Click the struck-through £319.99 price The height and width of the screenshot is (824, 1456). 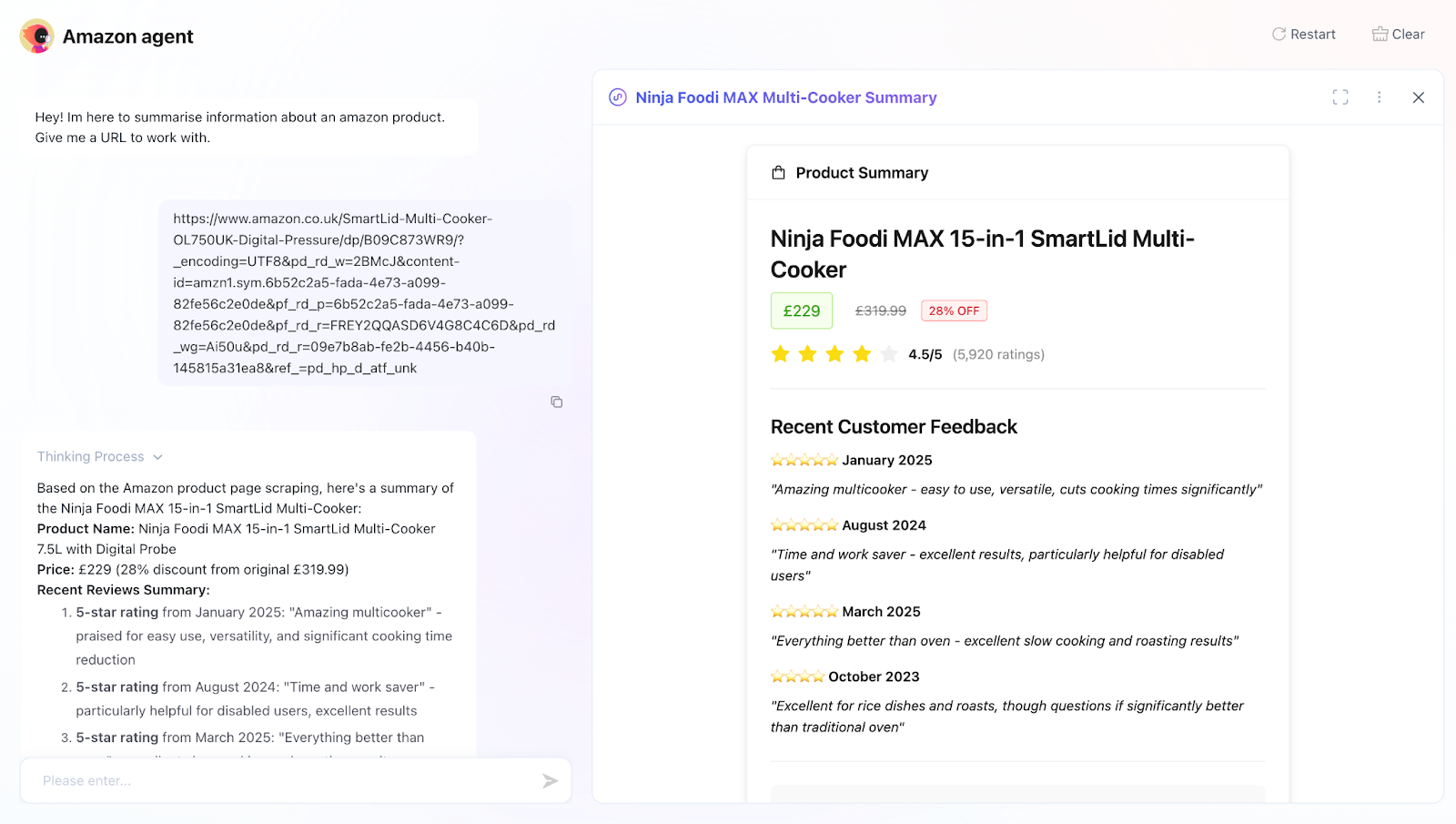pos(880,310)
